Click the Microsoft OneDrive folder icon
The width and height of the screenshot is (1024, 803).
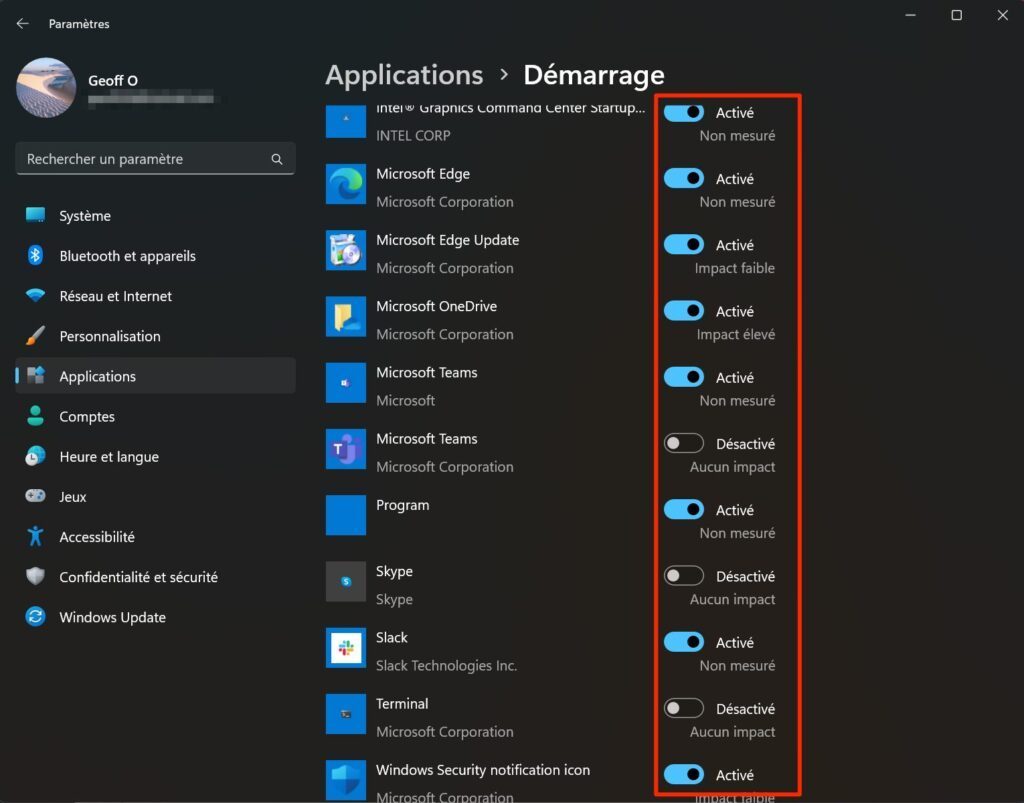point(345,317)
